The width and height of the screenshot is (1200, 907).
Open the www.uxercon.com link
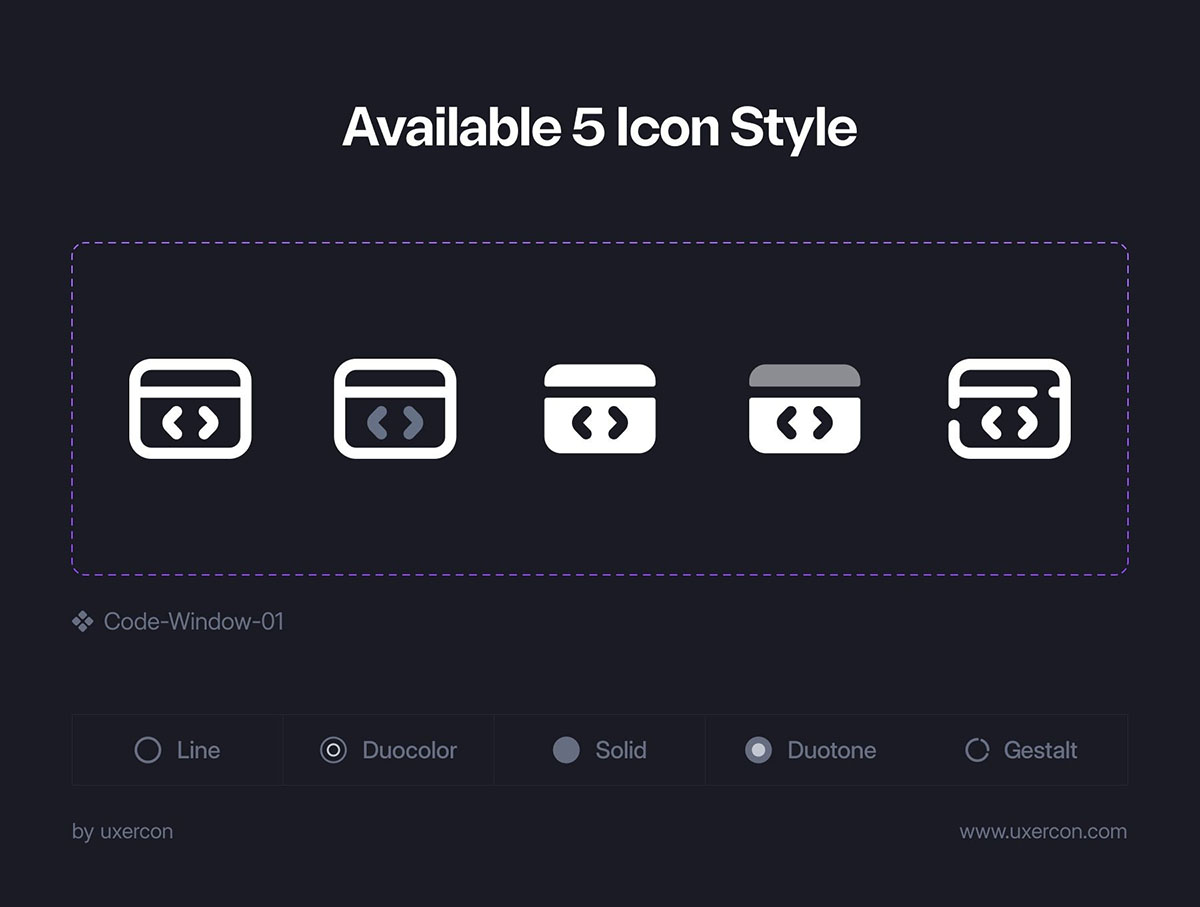click(1043, 832)
